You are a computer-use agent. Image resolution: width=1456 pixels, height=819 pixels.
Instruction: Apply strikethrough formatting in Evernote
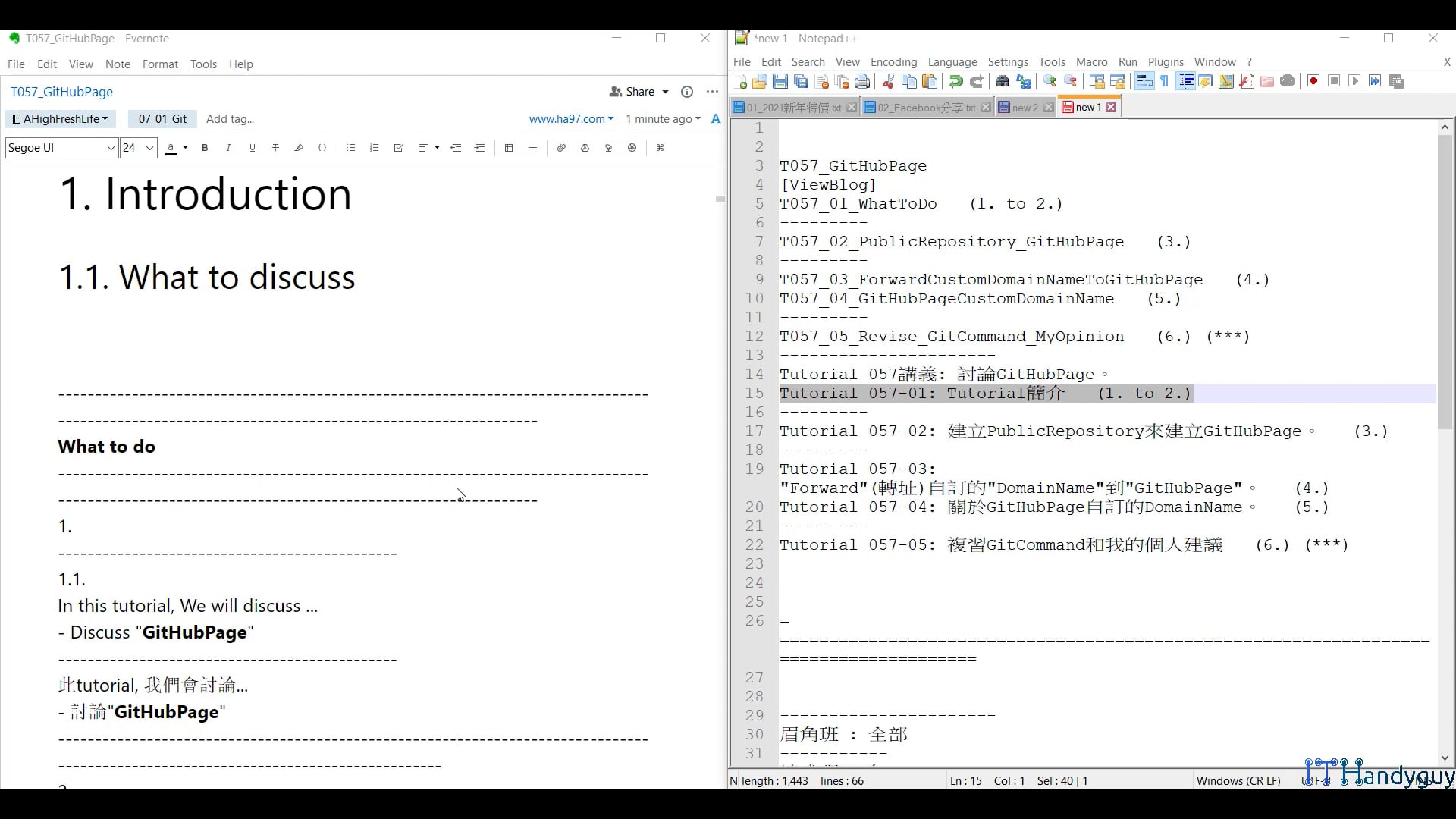click(x=275, y=148)
